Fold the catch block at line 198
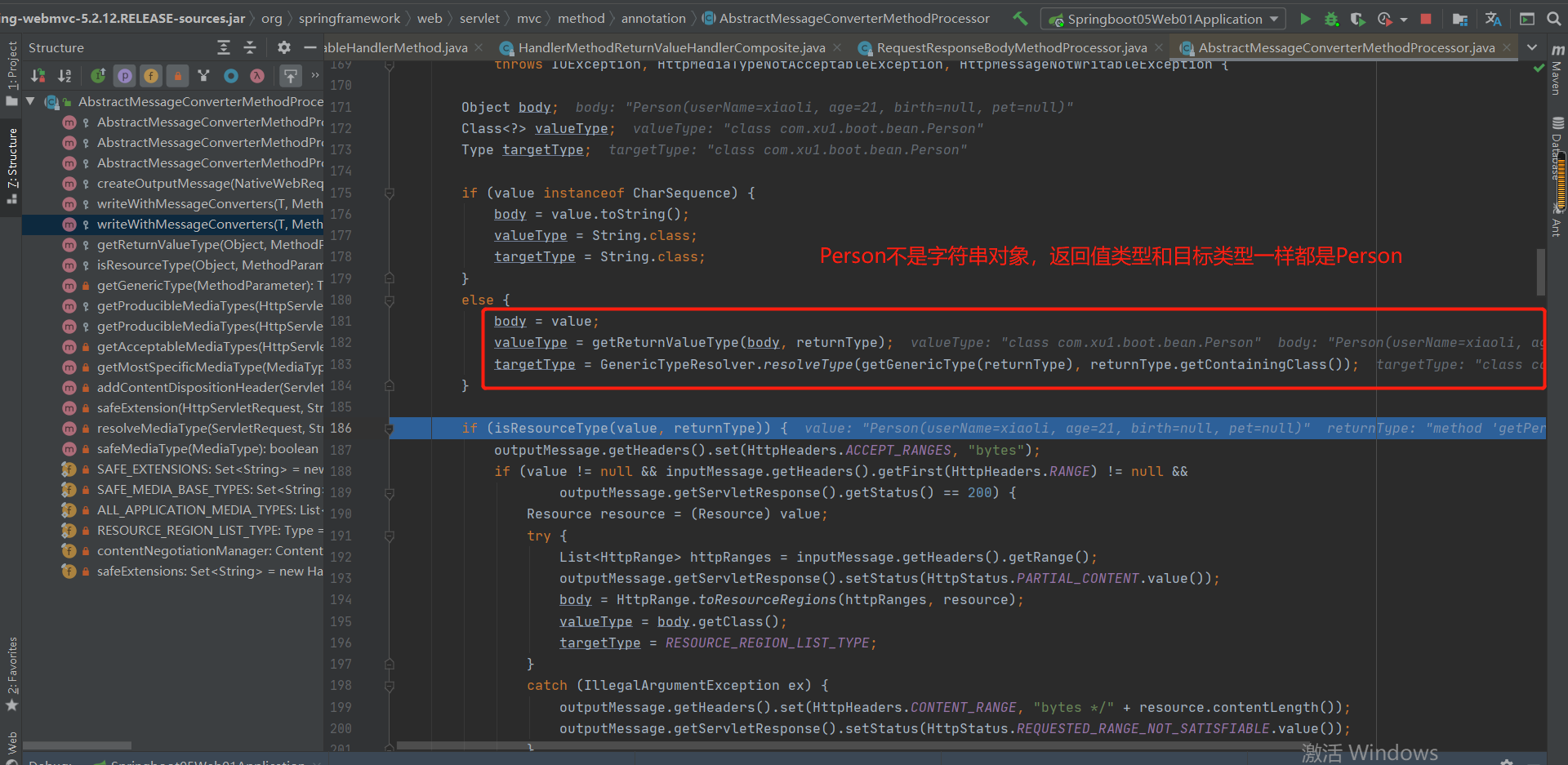 pyautogui.click(x=390, y=686)
